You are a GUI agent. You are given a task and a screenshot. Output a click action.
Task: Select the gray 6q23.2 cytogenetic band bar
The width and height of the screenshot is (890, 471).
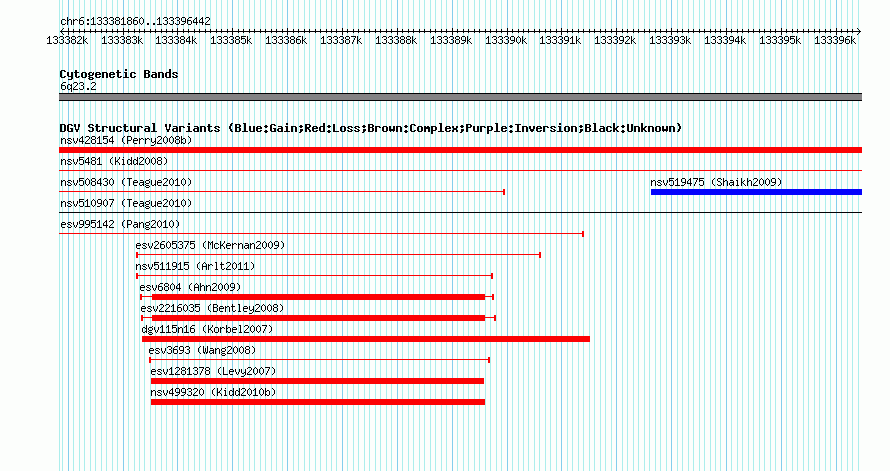tap(460, 97)
